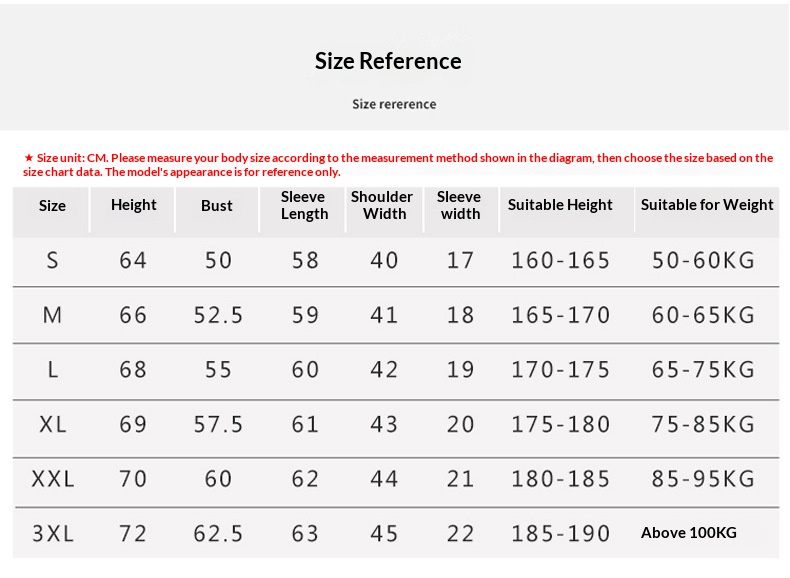Click the Sleeve Length column header

304,205
